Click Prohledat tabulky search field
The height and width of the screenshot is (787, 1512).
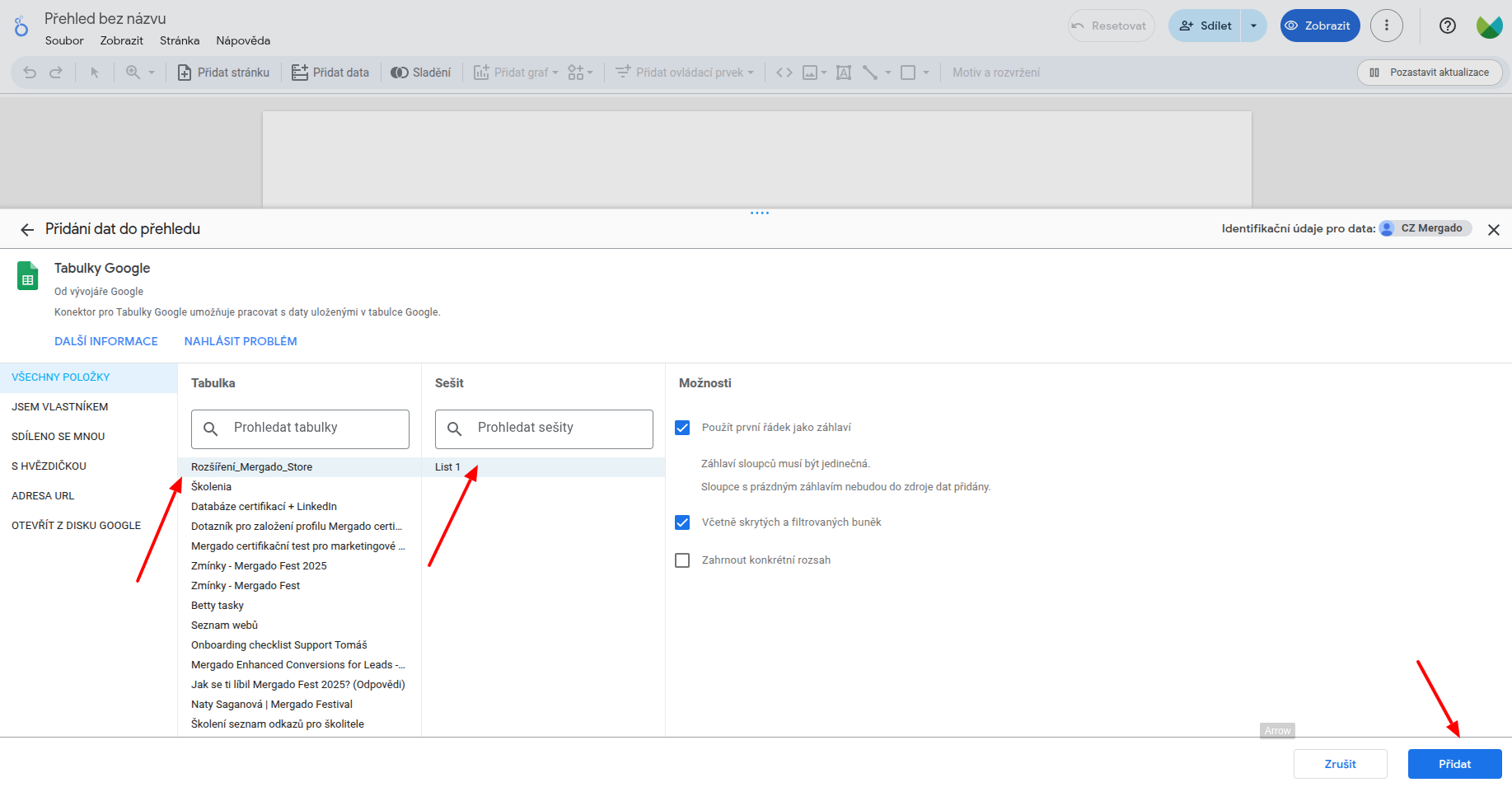click(300, 429)
